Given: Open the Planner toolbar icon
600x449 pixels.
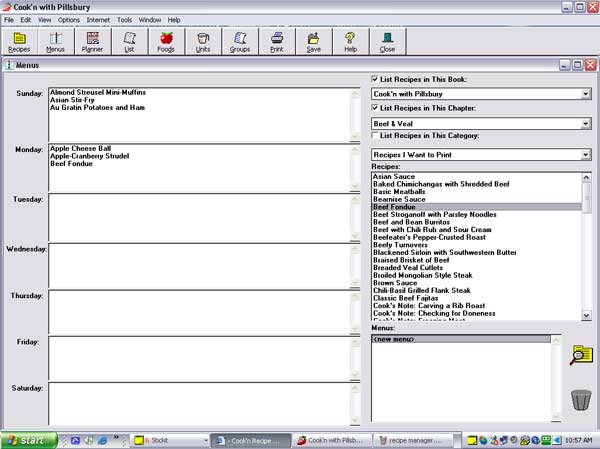Looking at the screenshot, I should [x=93, y=41].
